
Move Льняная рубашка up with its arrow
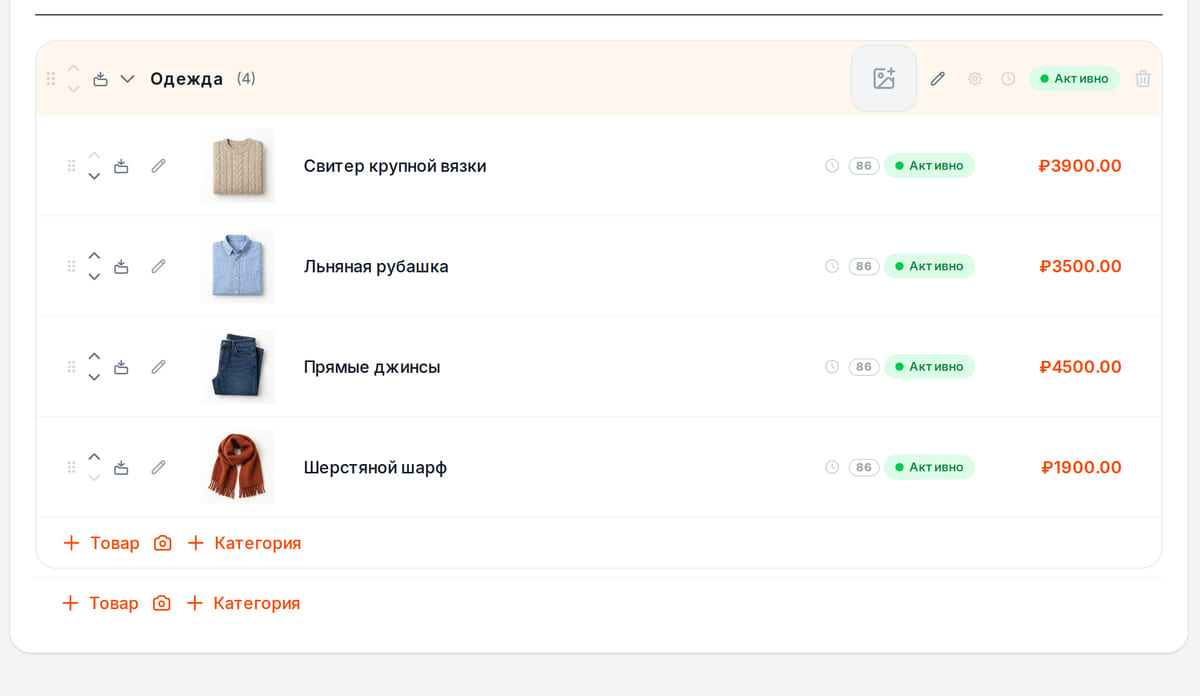[x=94, y=256]
